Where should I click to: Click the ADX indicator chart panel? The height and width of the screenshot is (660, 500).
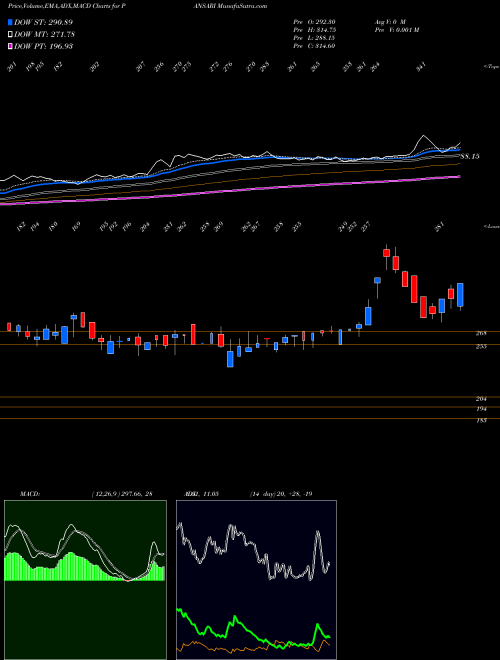click(x=256, y=580)
